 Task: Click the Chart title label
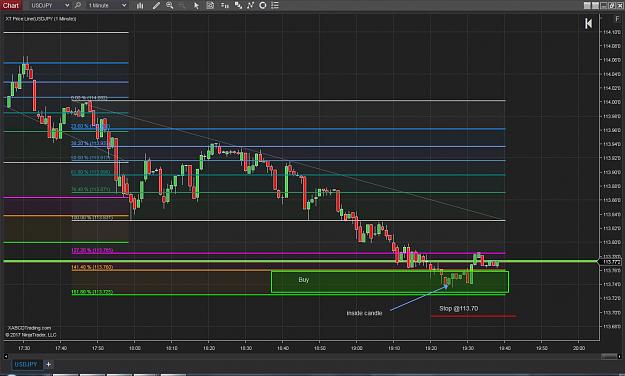pyautogui.click(x=11, y=5)
